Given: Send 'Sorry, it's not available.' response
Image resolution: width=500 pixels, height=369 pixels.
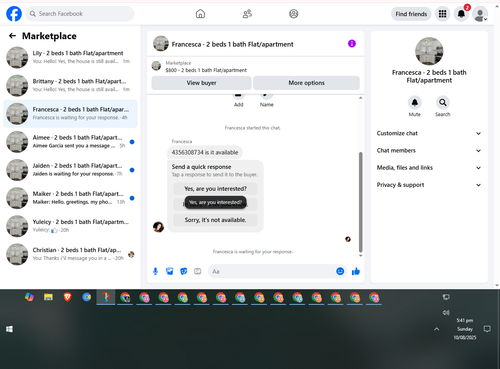Looking at the screenshot, I should point(215,220).
